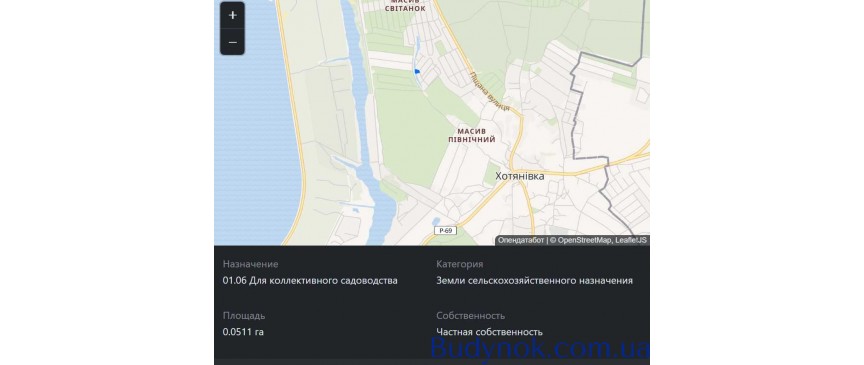This screenshot has height=365, width=864.
Task: Zoom in the map with plus button
Action: click(x=233, y=15)
